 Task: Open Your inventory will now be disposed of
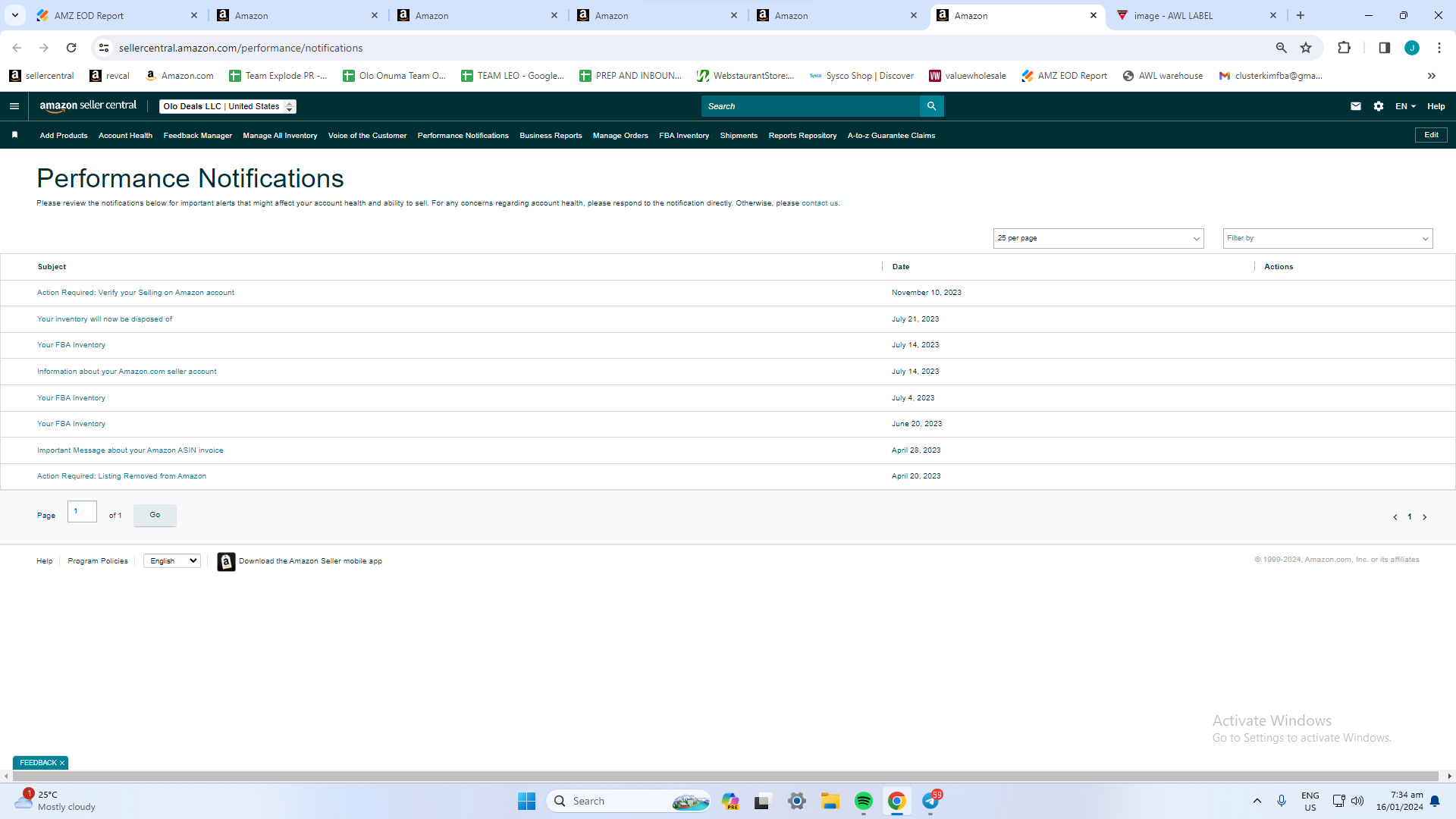click(105, 319)
